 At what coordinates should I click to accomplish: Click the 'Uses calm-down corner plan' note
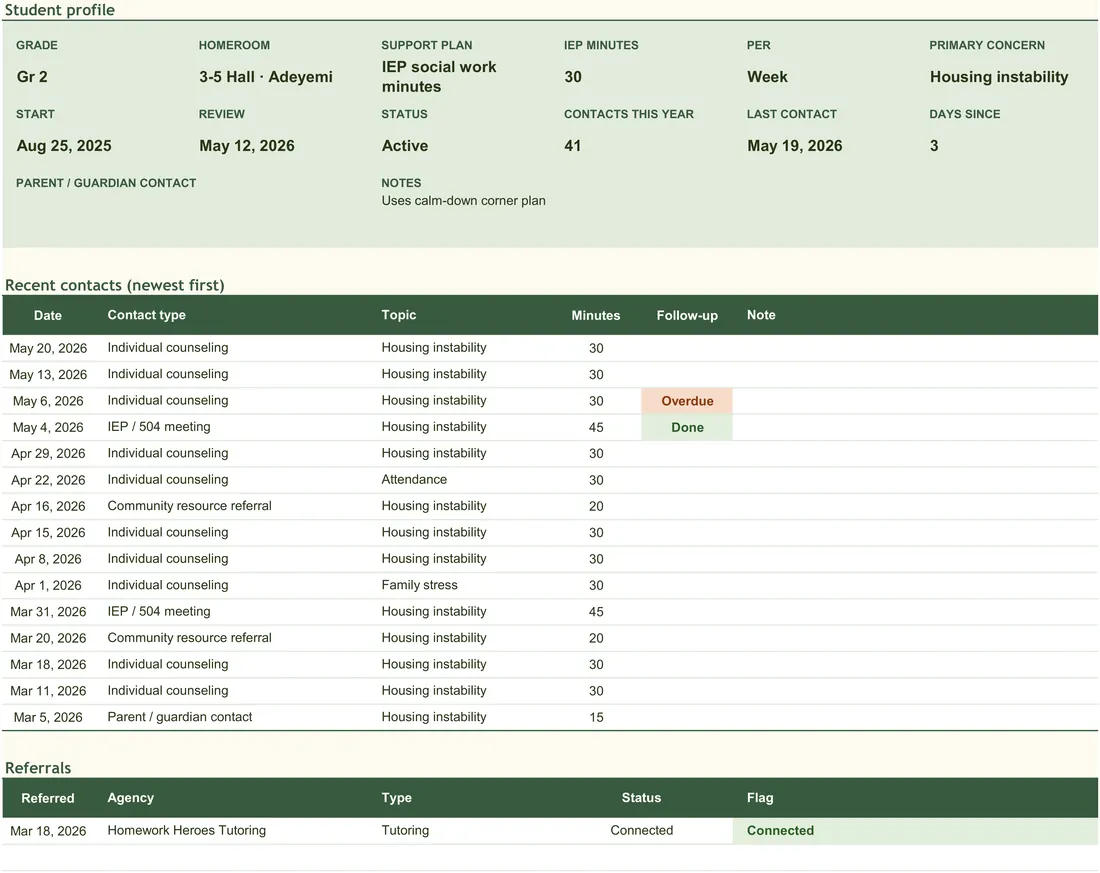(x=464, y=201)
